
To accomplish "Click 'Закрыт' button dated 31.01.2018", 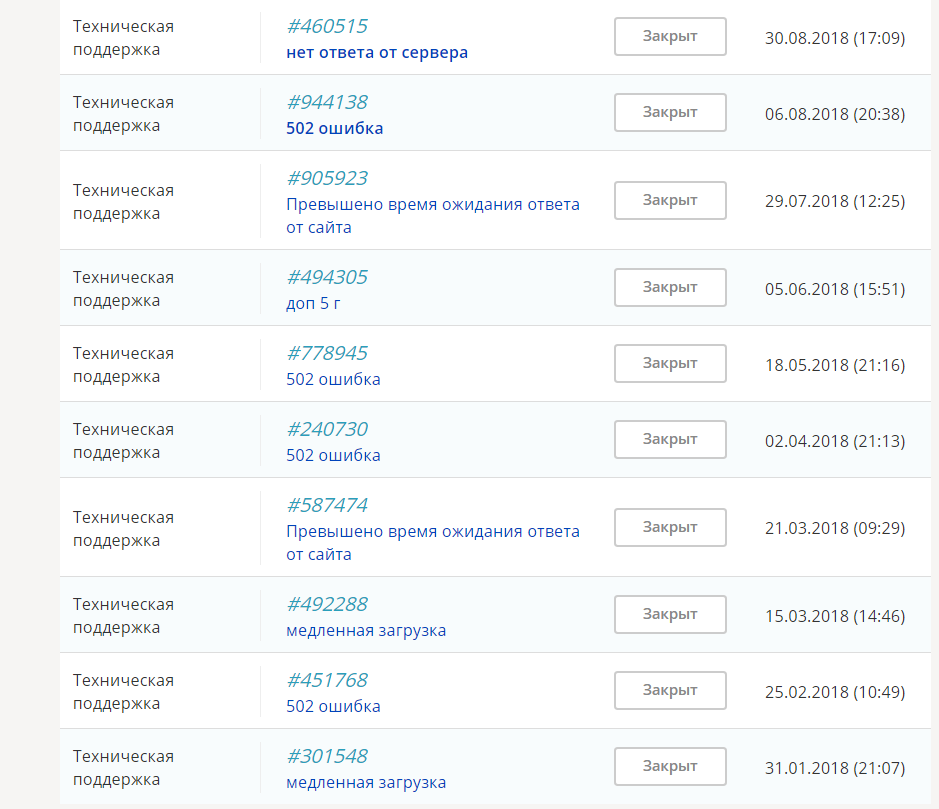I will point(670,766).
